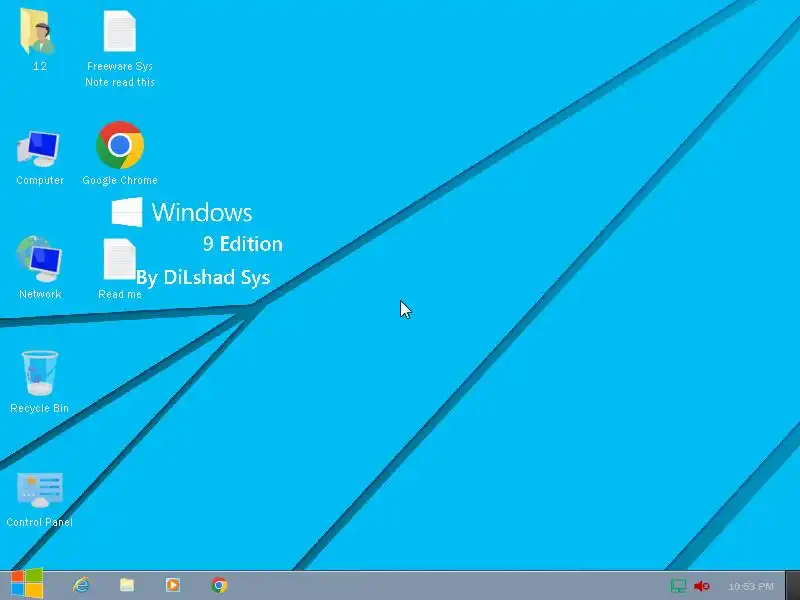Click the network status tray icon
Screen dimensions: 800x600
678,586
